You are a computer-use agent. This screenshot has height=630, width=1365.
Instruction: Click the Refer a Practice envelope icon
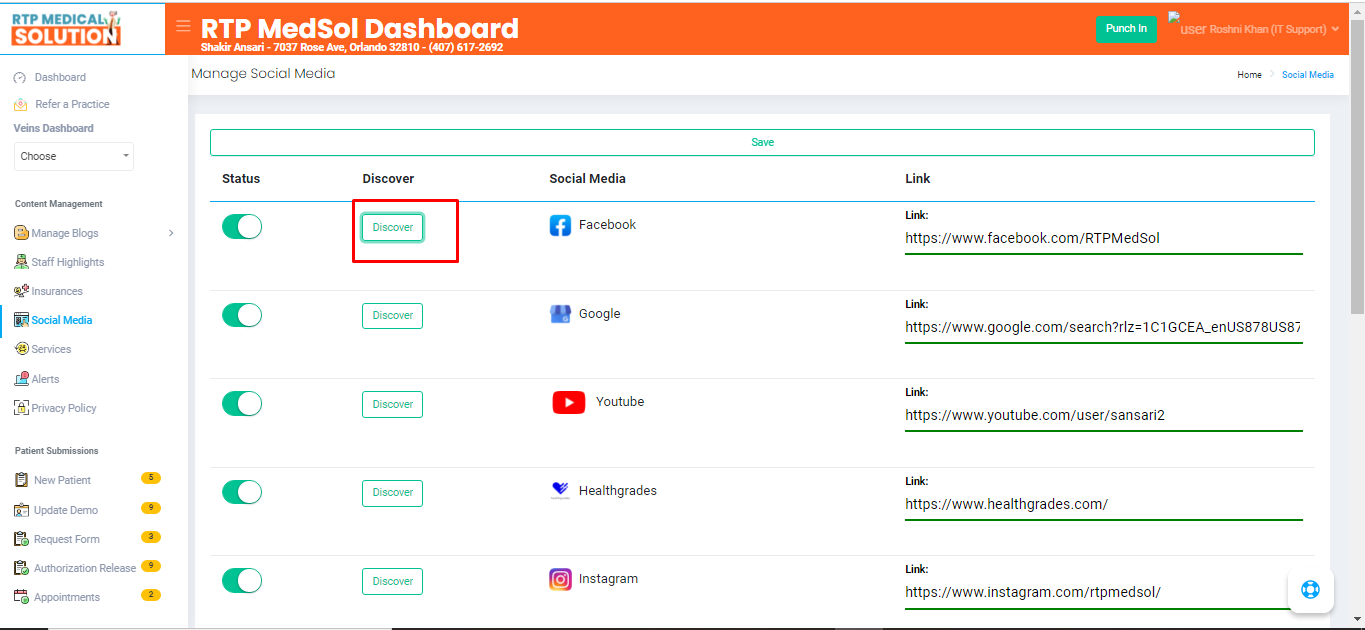(x=21, y=104)
